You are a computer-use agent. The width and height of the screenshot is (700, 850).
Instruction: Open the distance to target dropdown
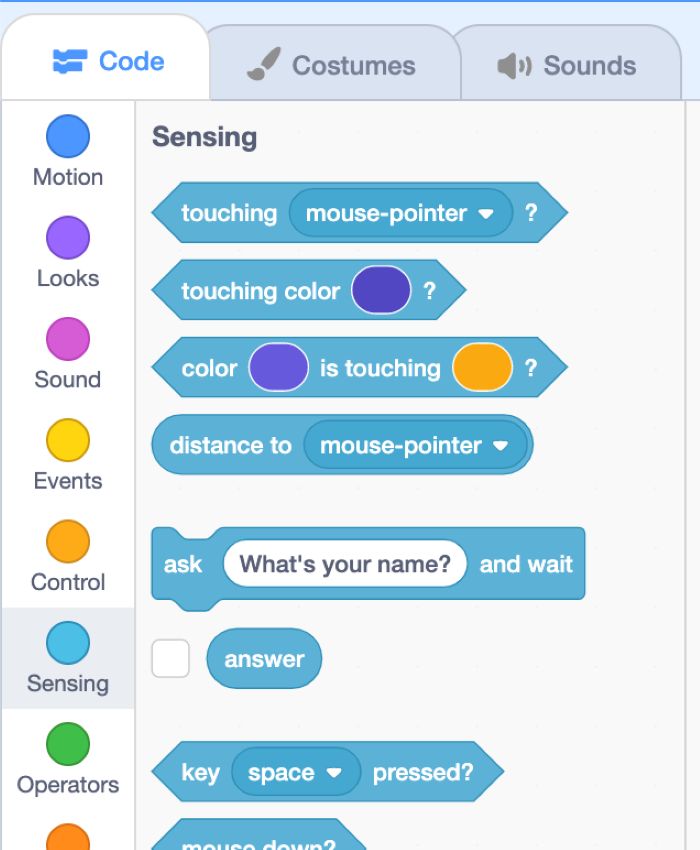click(502, 445)
